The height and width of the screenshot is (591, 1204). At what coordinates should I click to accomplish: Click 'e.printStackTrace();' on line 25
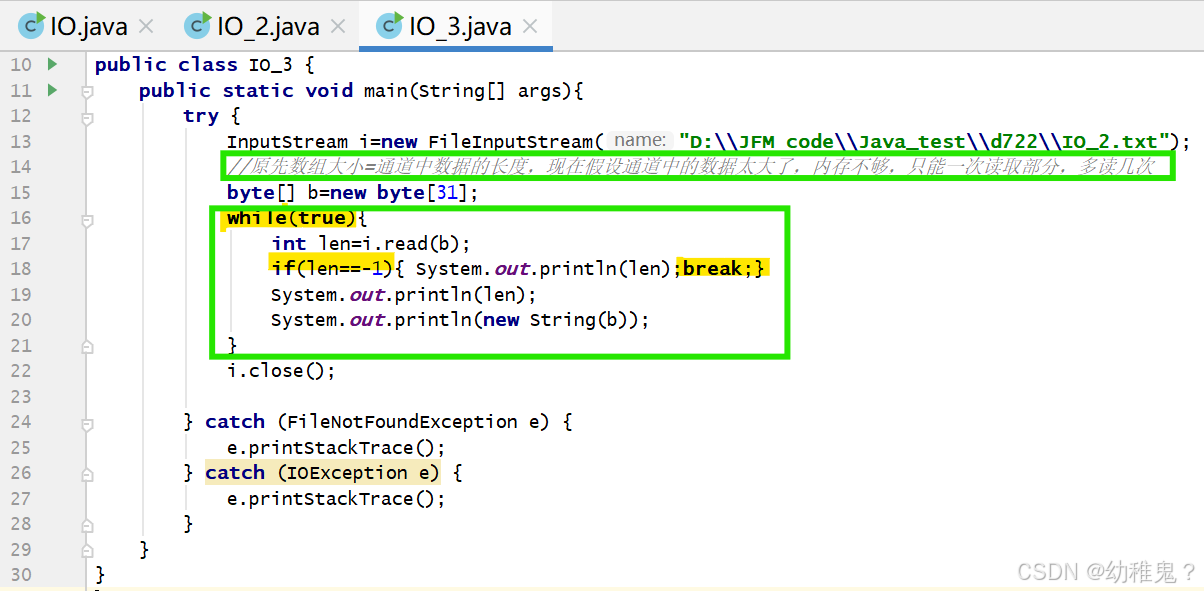pyautogui.click(x=336, y=448)
